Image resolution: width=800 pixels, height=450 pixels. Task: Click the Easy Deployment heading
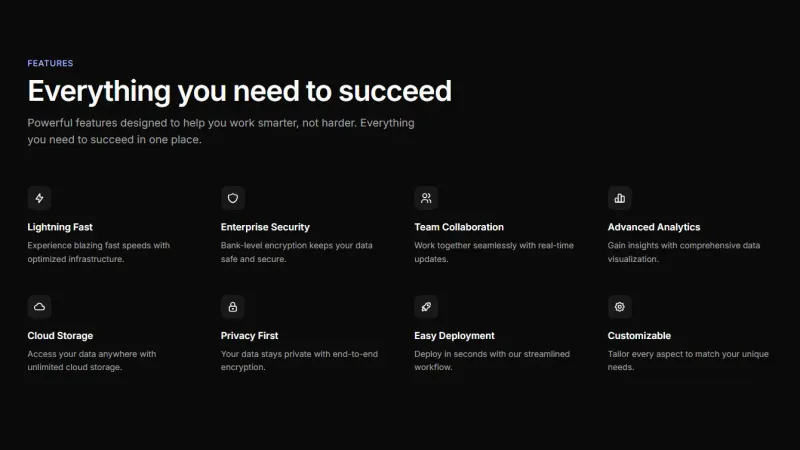click(x=454, y=336)
